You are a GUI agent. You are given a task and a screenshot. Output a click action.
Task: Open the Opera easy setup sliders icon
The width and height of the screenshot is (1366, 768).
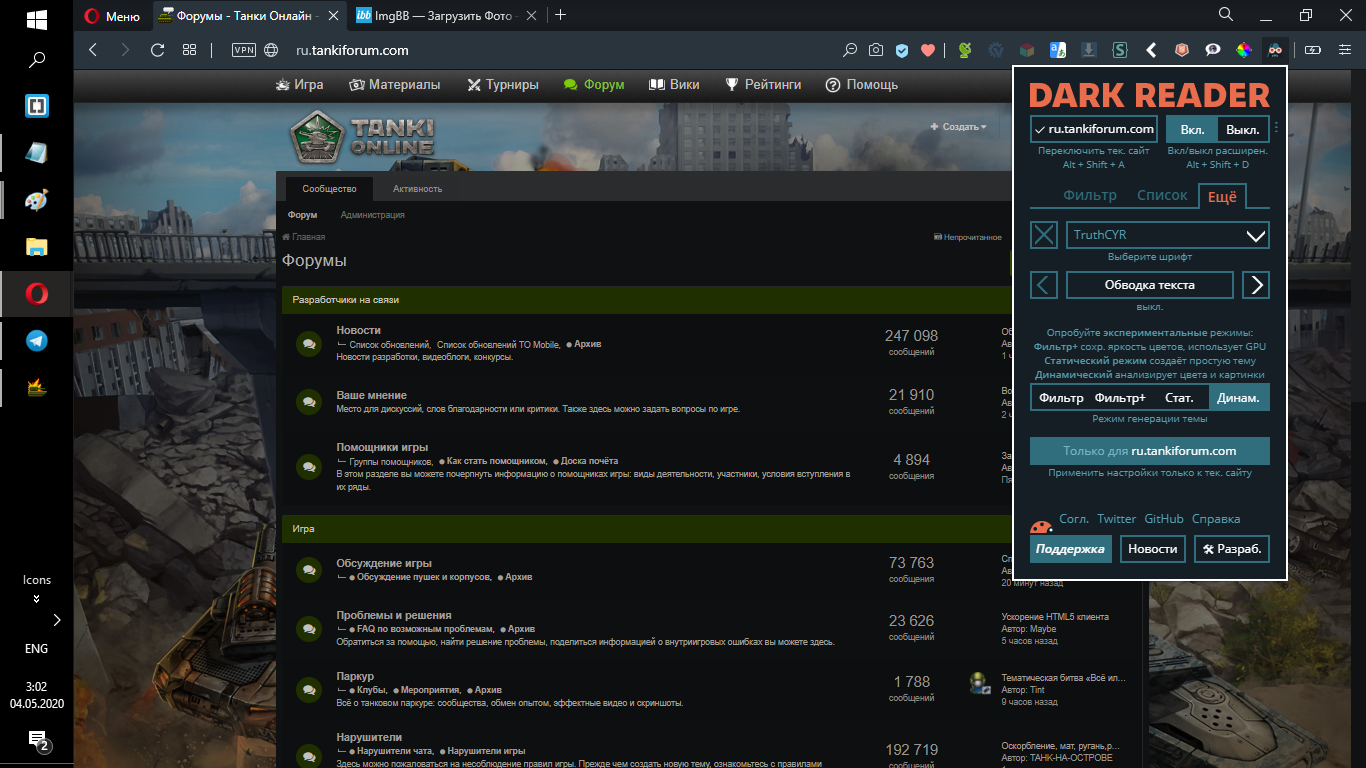1345,50
